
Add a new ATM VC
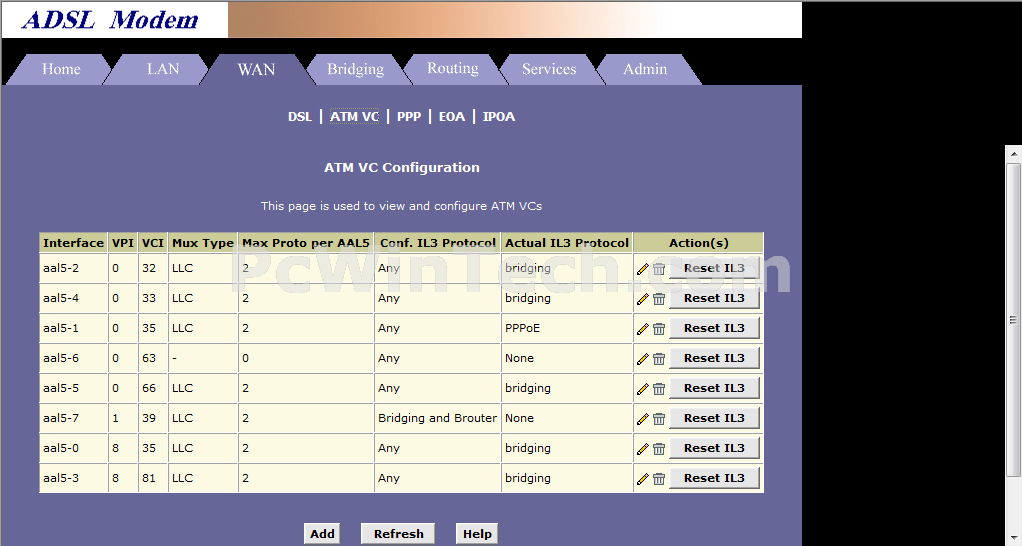tap(322, 534)
